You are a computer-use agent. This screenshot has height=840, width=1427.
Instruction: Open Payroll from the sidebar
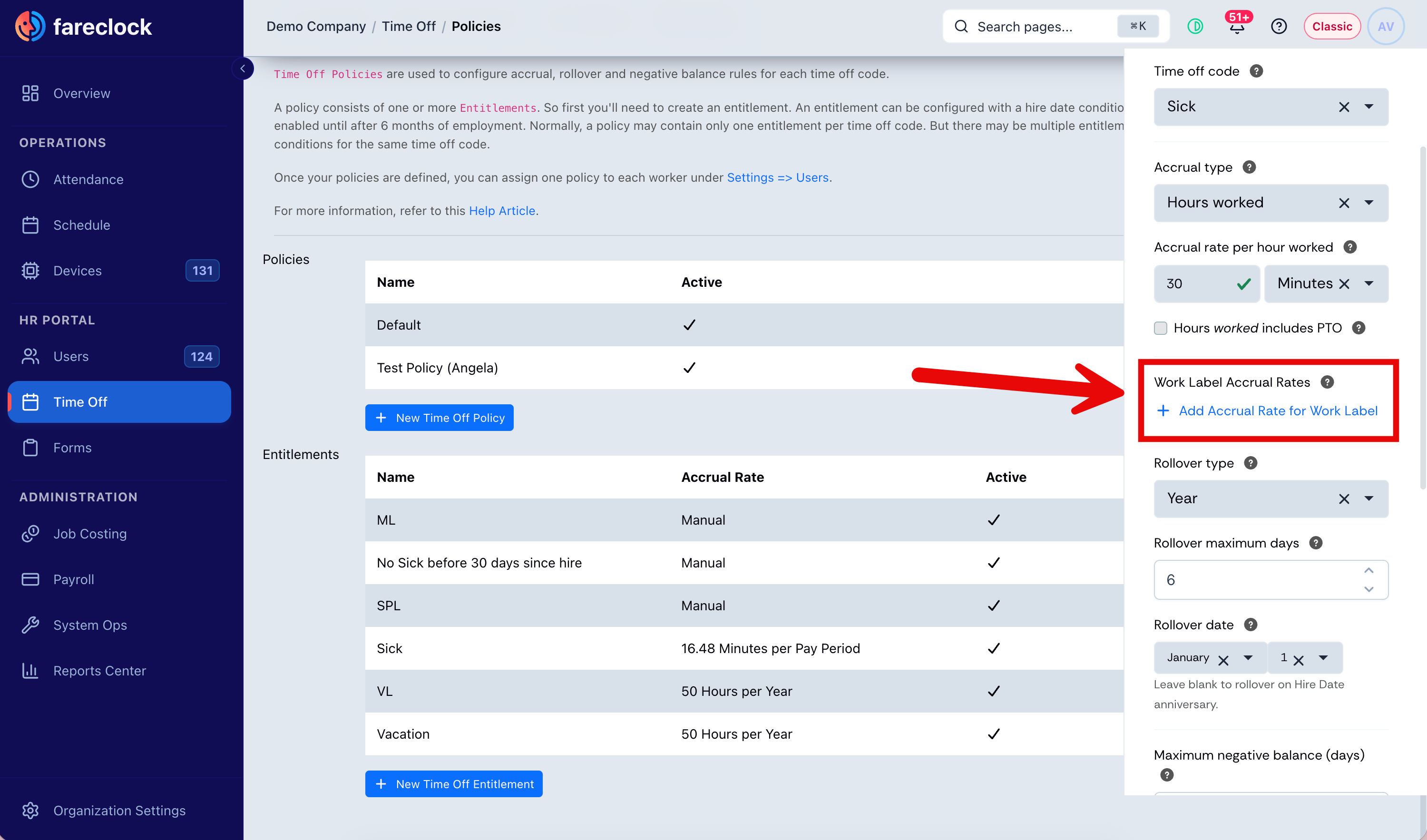(74, 579)
